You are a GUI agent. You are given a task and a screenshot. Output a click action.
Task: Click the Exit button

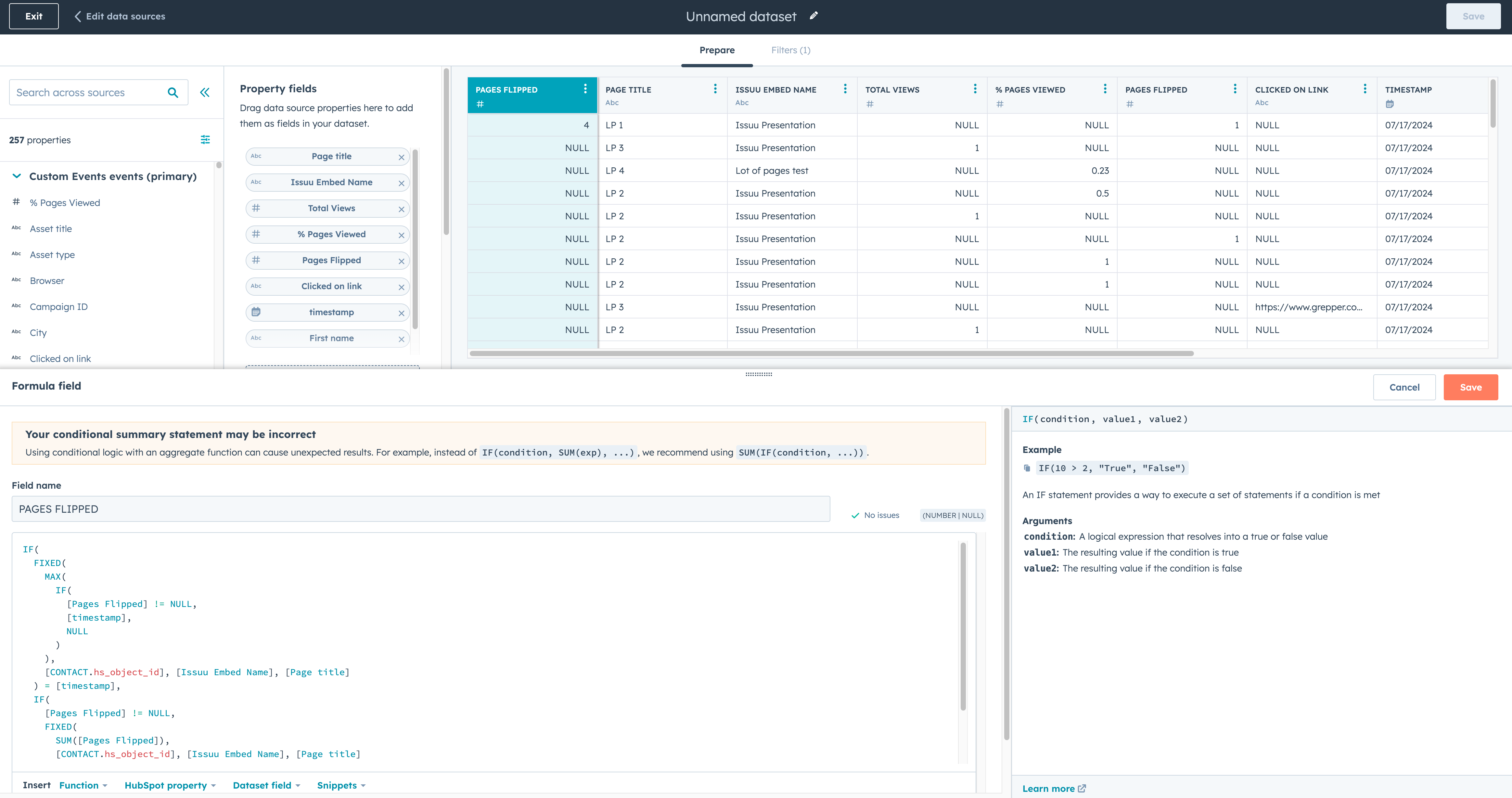coord(33,17)
